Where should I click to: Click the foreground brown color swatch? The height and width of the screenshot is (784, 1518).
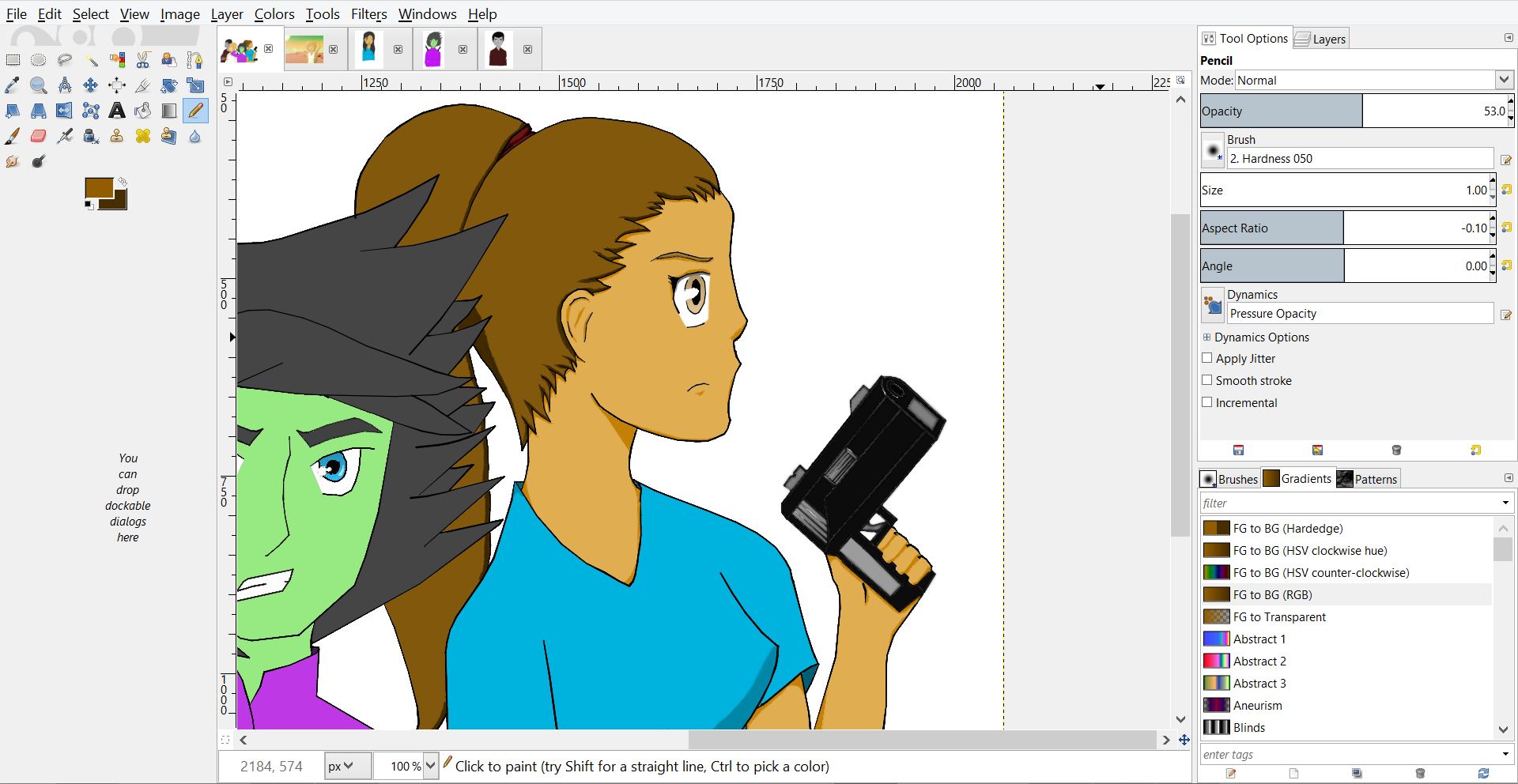98,187
